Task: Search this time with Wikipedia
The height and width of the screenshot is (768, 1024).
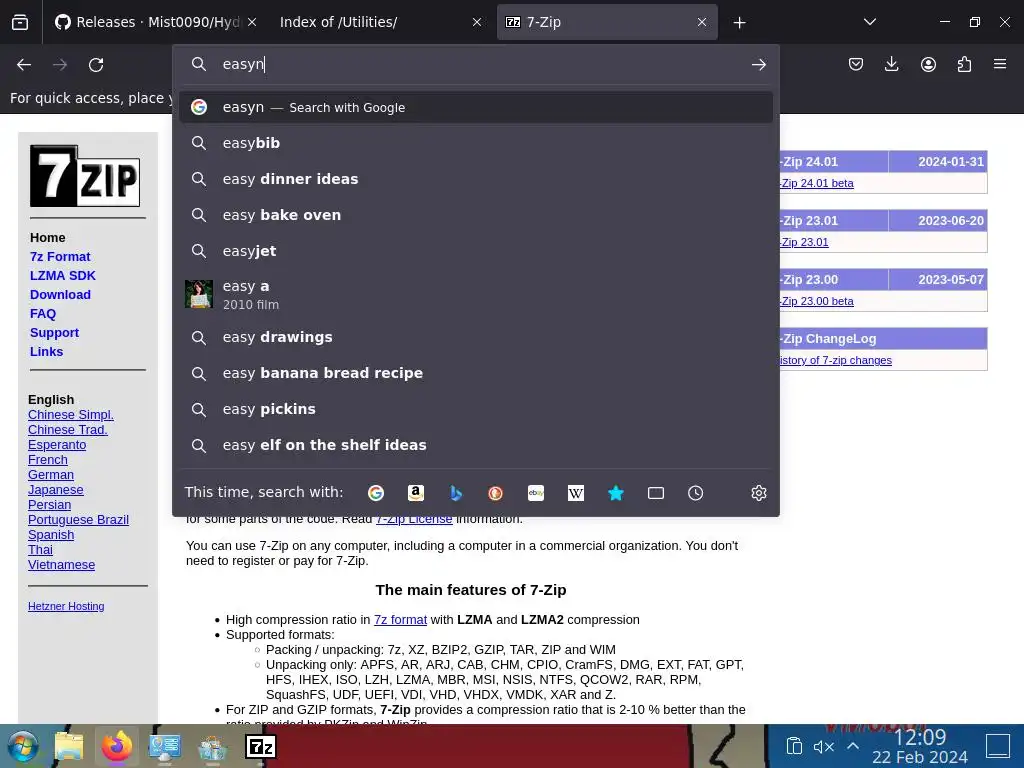Action: point(576,493)
